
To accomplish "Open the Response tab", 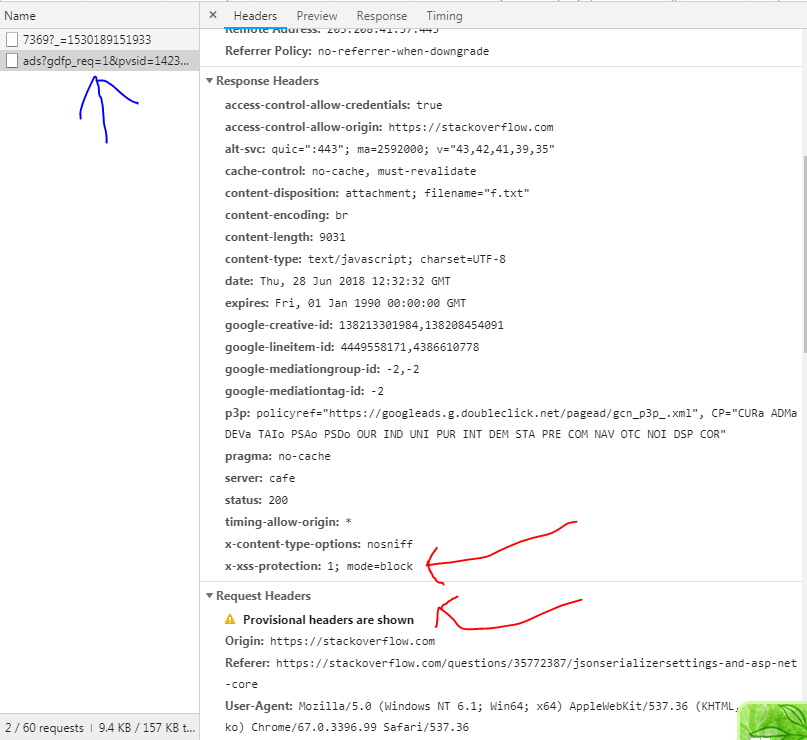I will (382, 16).
